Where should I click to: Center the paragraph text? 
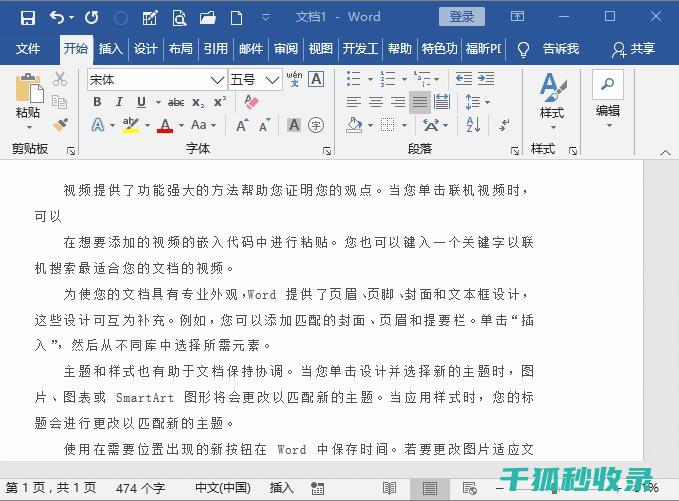375,102
